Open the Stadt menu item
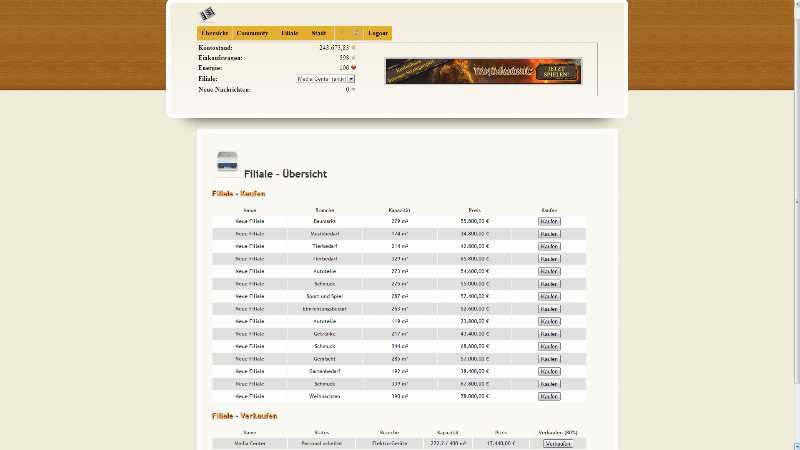The width and height of the screenshot is (800, 450). 318,33
